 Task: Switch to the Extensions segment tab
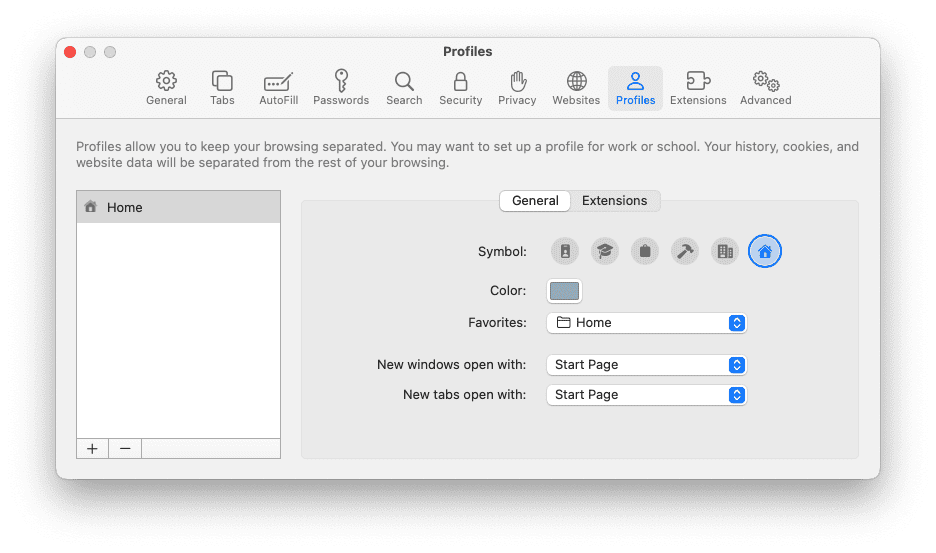coord(614,201)
